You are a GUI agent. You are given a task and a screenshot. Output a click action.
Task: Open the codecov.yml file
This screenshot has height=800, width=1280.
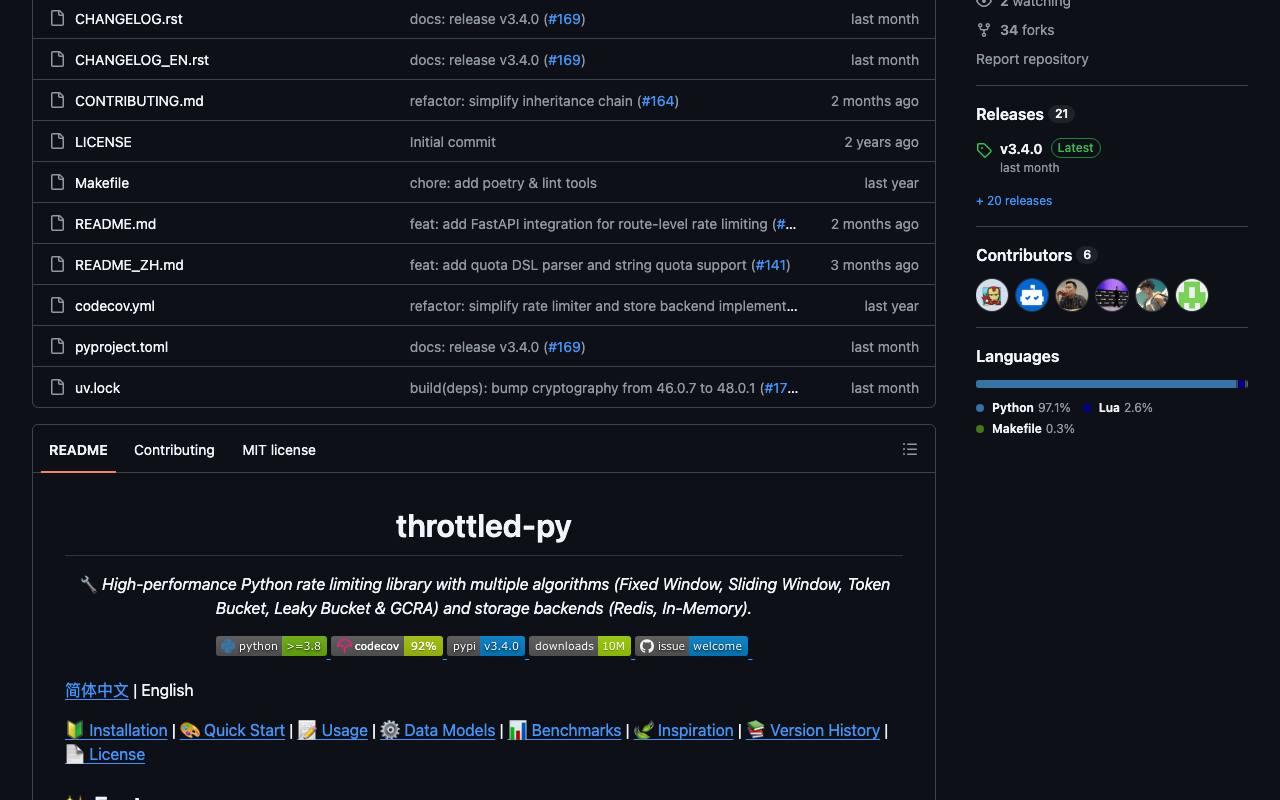click(115, 306)
